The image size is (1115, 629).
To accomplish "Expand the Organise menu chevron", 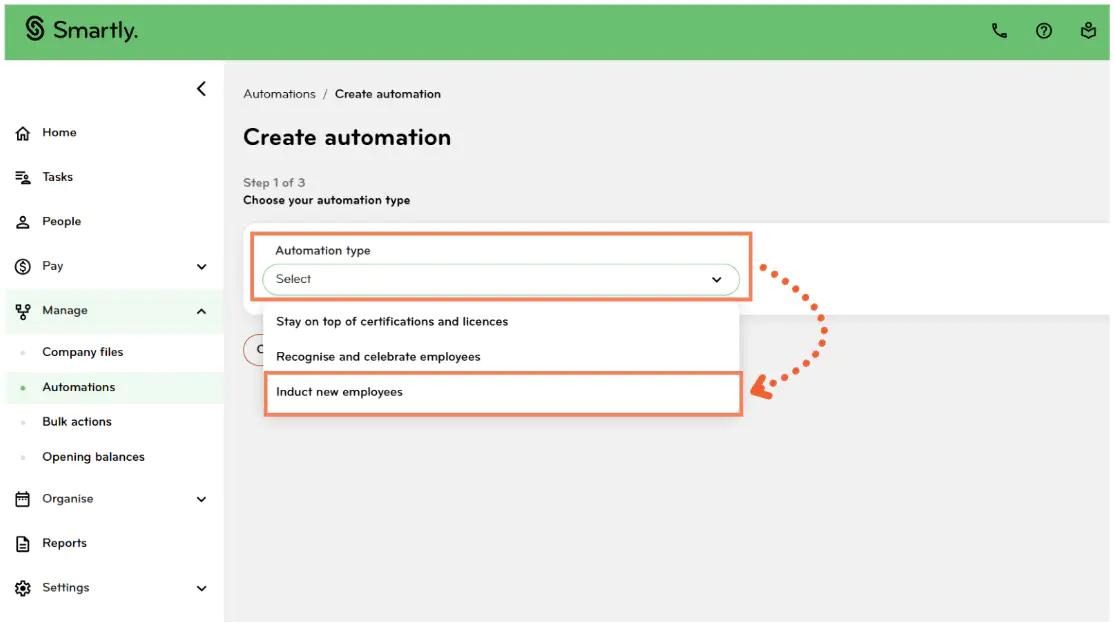I will pyautogui.click(x=201, y=499).
